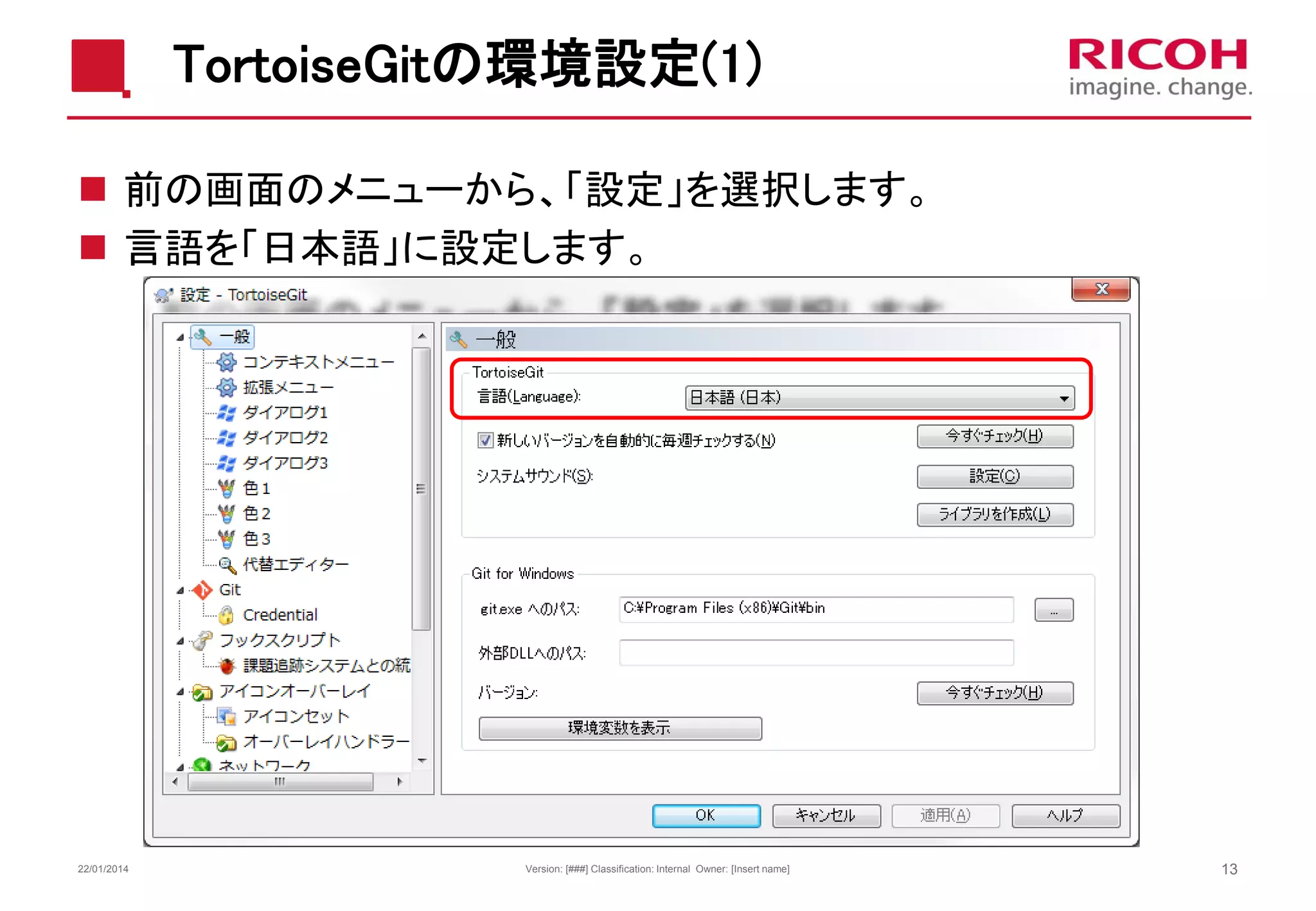Click the bug icon for 課題追跡システム
The width and height of the screenshot is (1316, 911).
pyautogui.click(x=226, y=666)
